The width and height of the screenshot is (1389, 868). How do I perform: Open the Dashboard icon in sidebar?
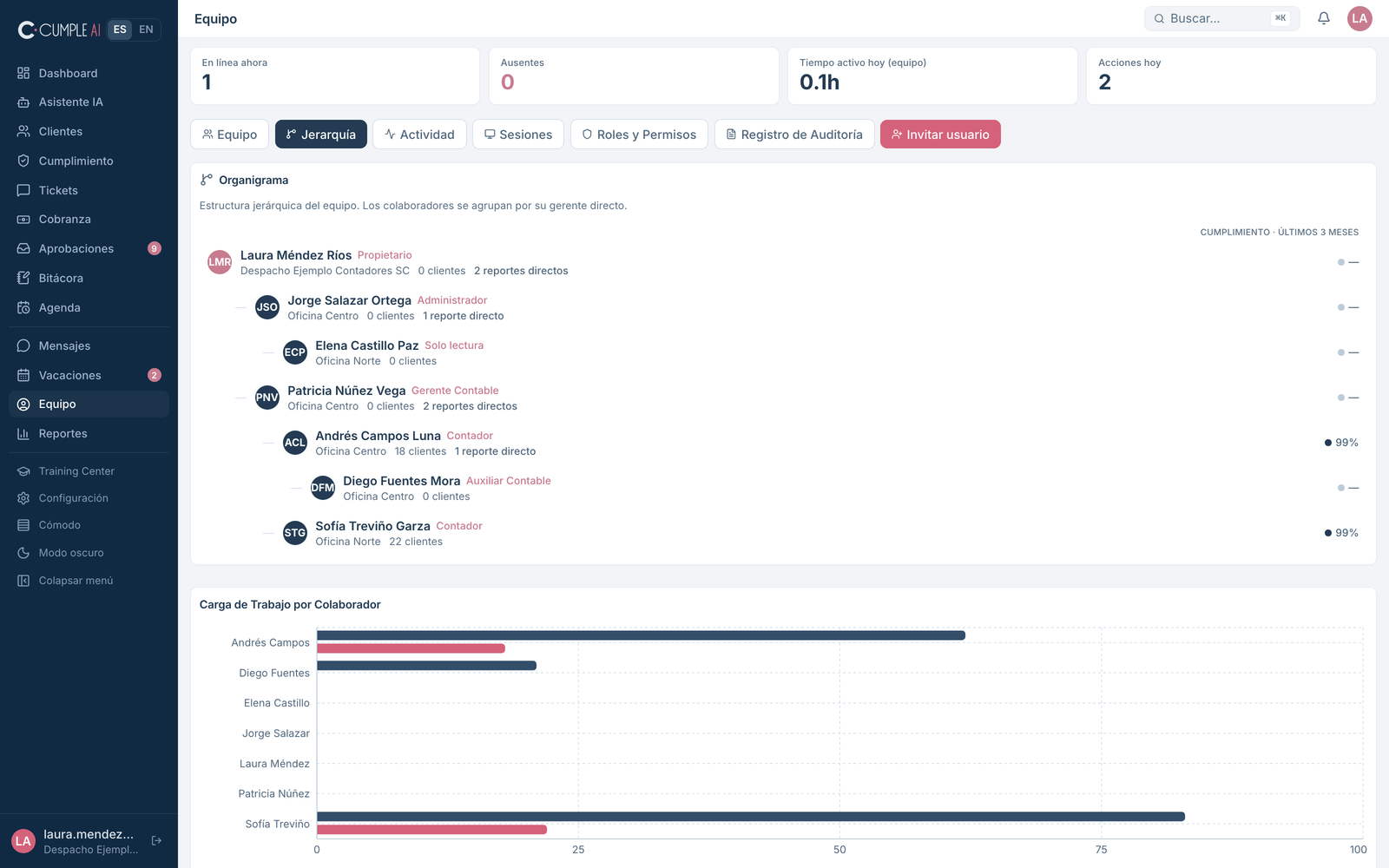(23, 73)
